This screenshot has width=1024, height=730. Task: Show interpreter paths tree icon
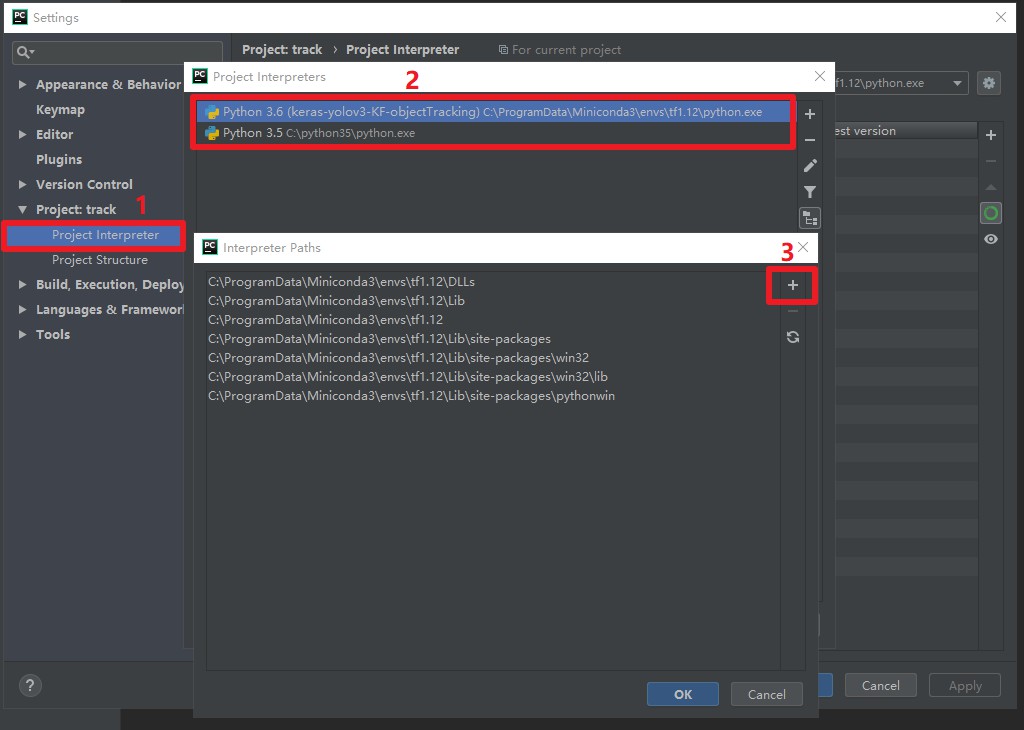[x=810, y=218]
